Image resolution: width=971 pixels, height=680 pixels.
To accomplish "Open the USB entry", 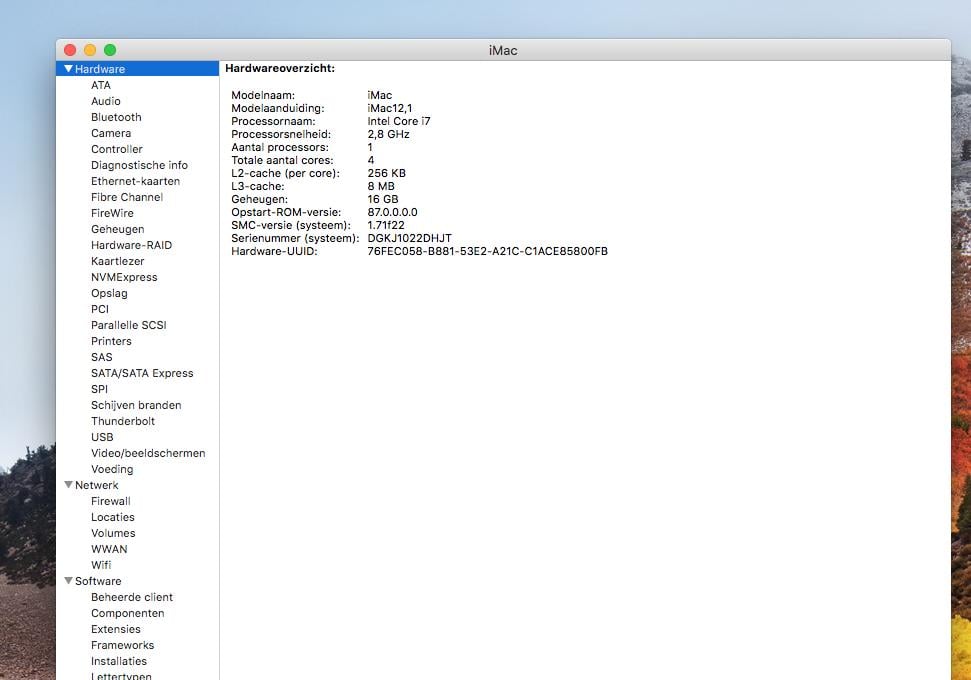I will (x=102, y=437).
